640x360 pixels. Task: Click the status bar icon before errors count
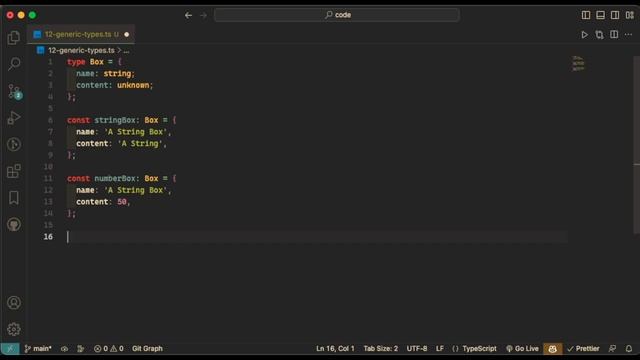(80, 349)
